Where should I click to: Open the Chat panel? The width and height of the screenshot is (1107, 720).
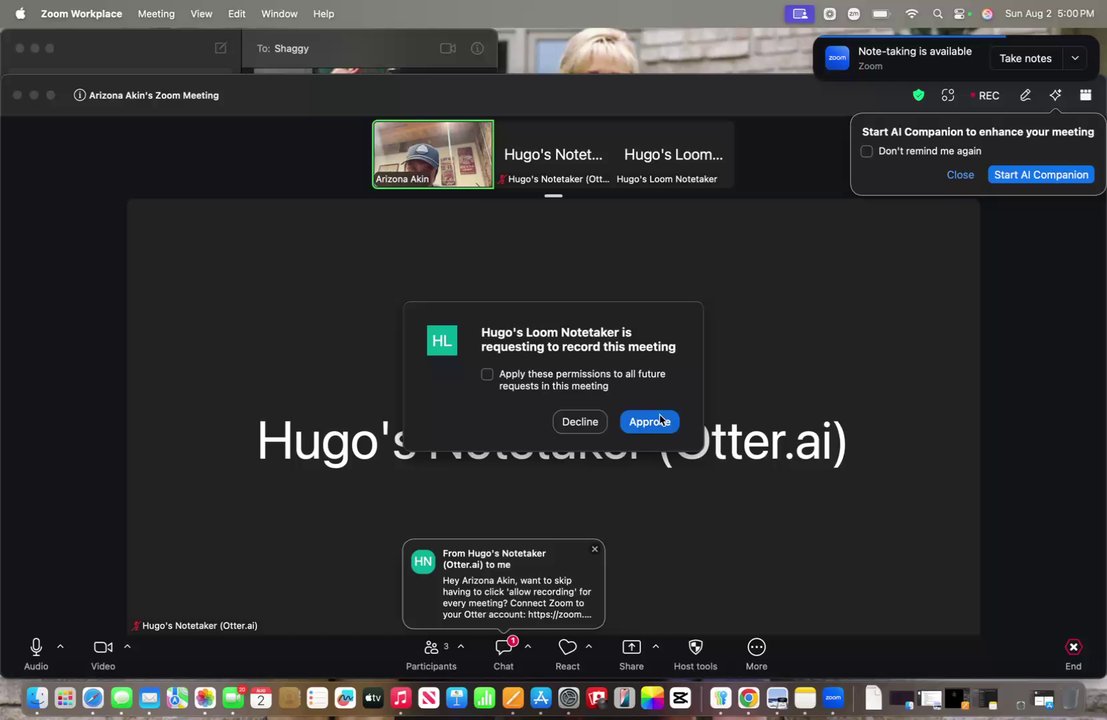[x=503, y=654]
